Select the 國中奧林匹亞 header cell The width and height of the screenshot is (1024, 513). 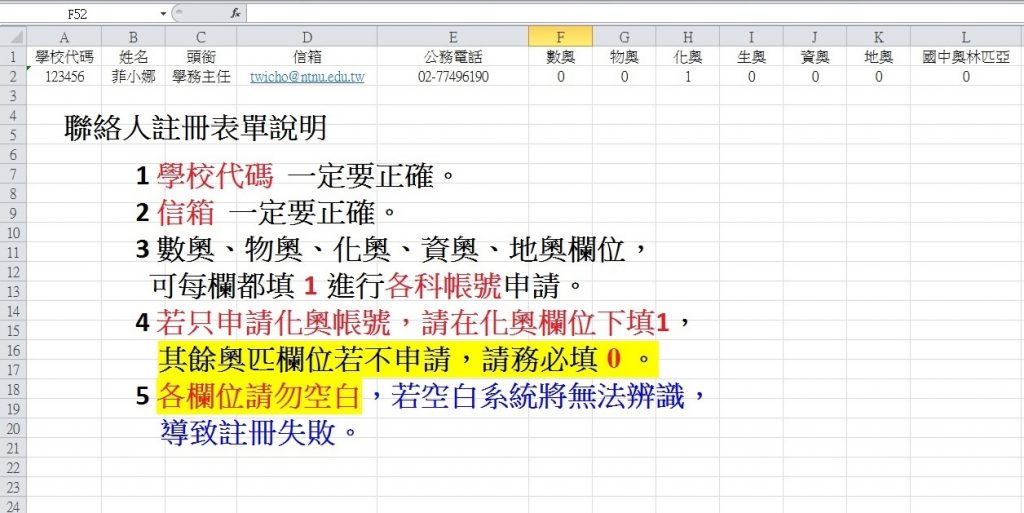[x=965, y=57]
